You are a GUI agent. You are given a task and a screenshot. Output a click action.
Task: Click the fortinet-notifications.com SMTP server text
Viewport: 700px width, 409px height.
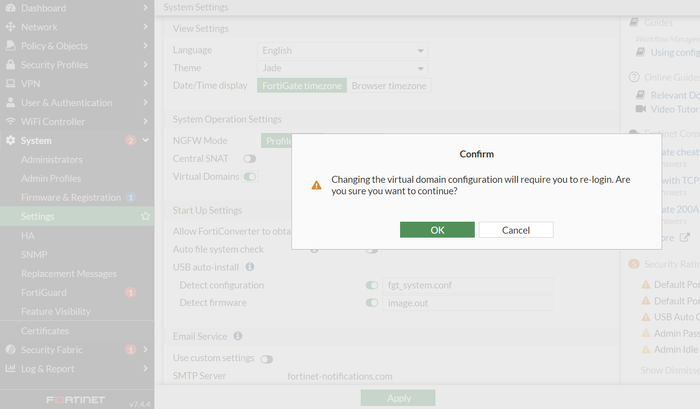(340, 376)
